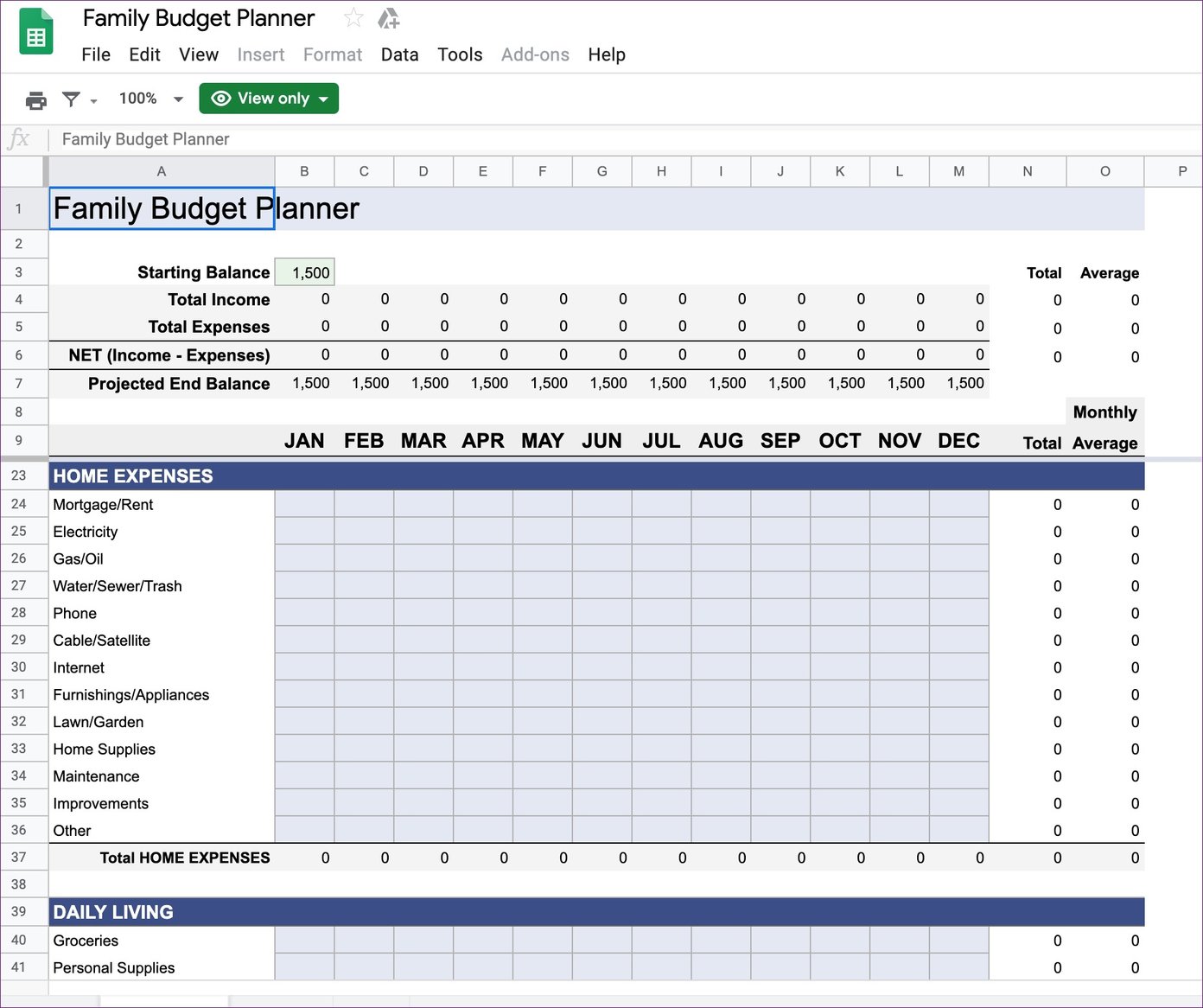
Task: Click the Lawn/Garden row label
Action: (99, 723)
